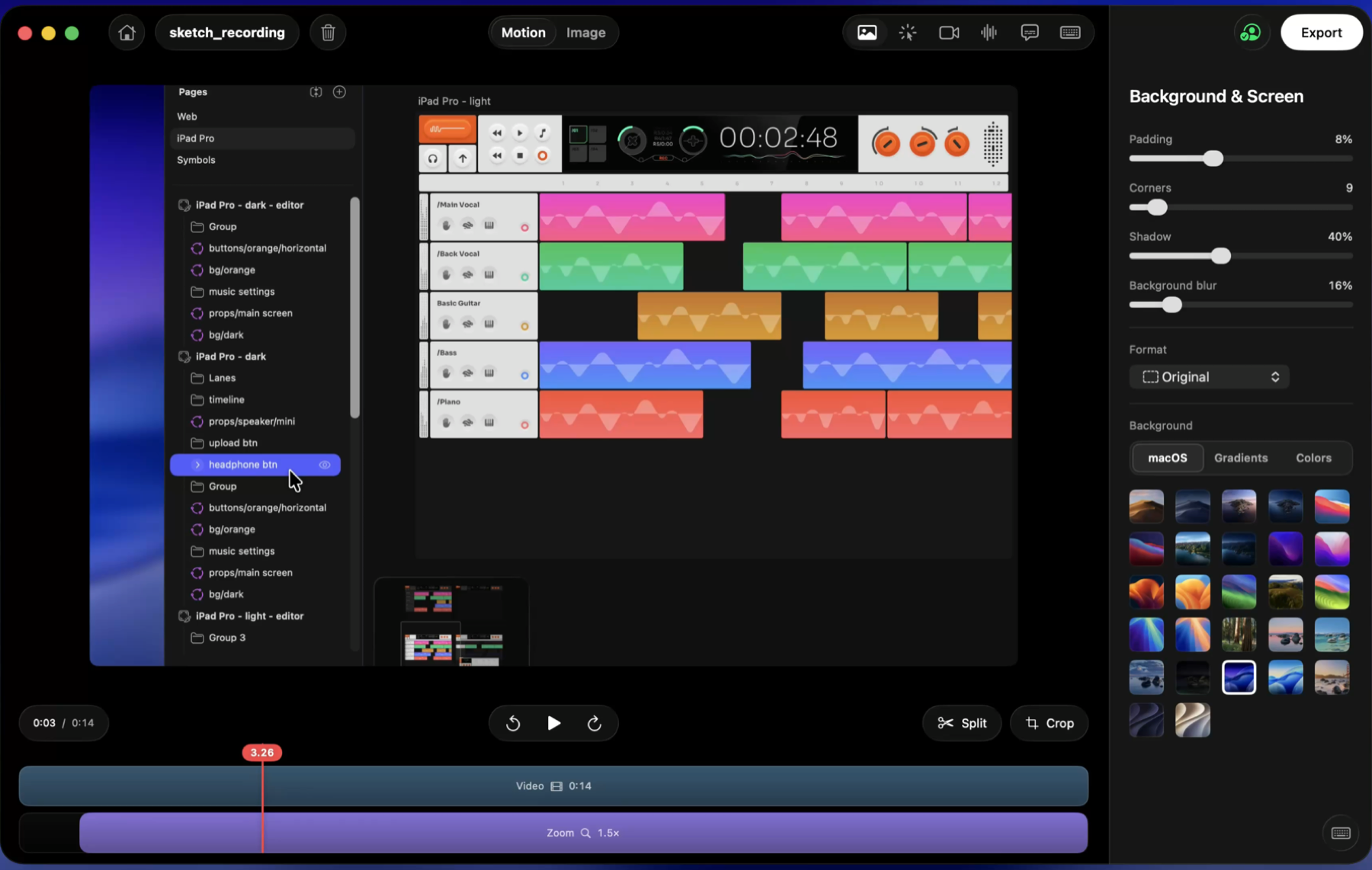Play the recording preview

(x=553, y=723)
